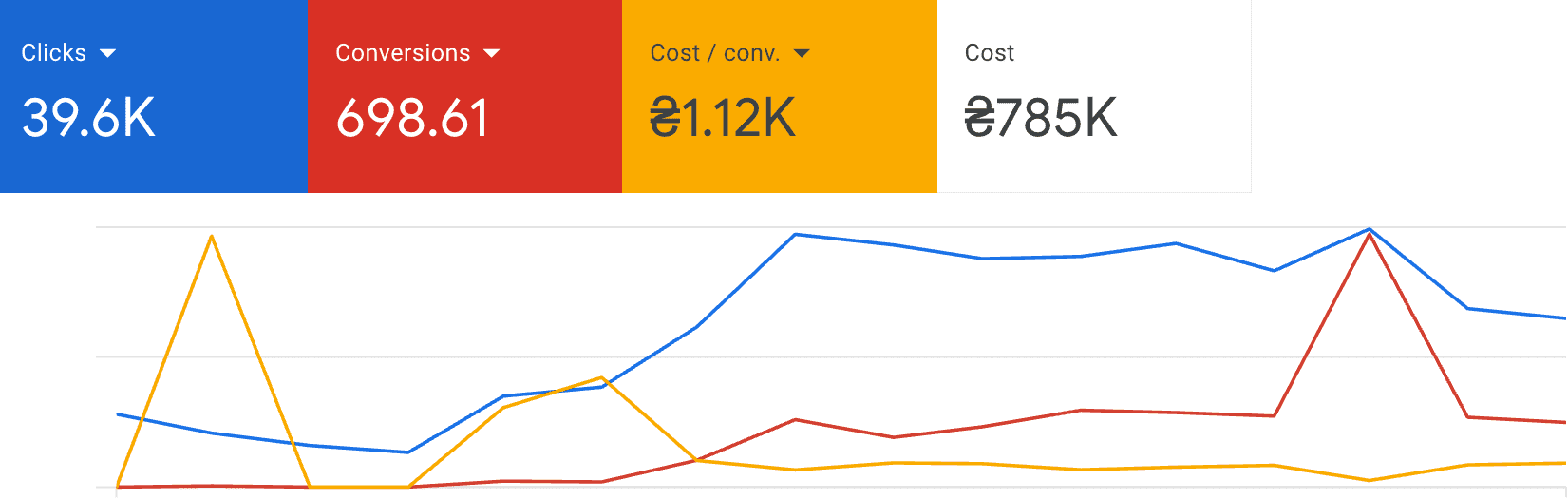Click the red conversions spike on chart
This screenshot has width=1568, height=500.
[1369, 235]
